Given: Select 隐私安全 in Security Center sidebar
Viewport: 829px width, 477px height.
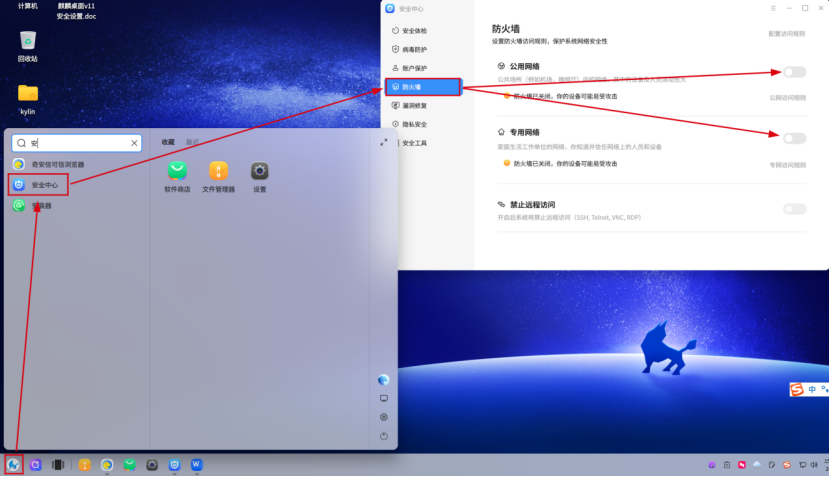Looking at the screenshot, I should click(424, 124).
